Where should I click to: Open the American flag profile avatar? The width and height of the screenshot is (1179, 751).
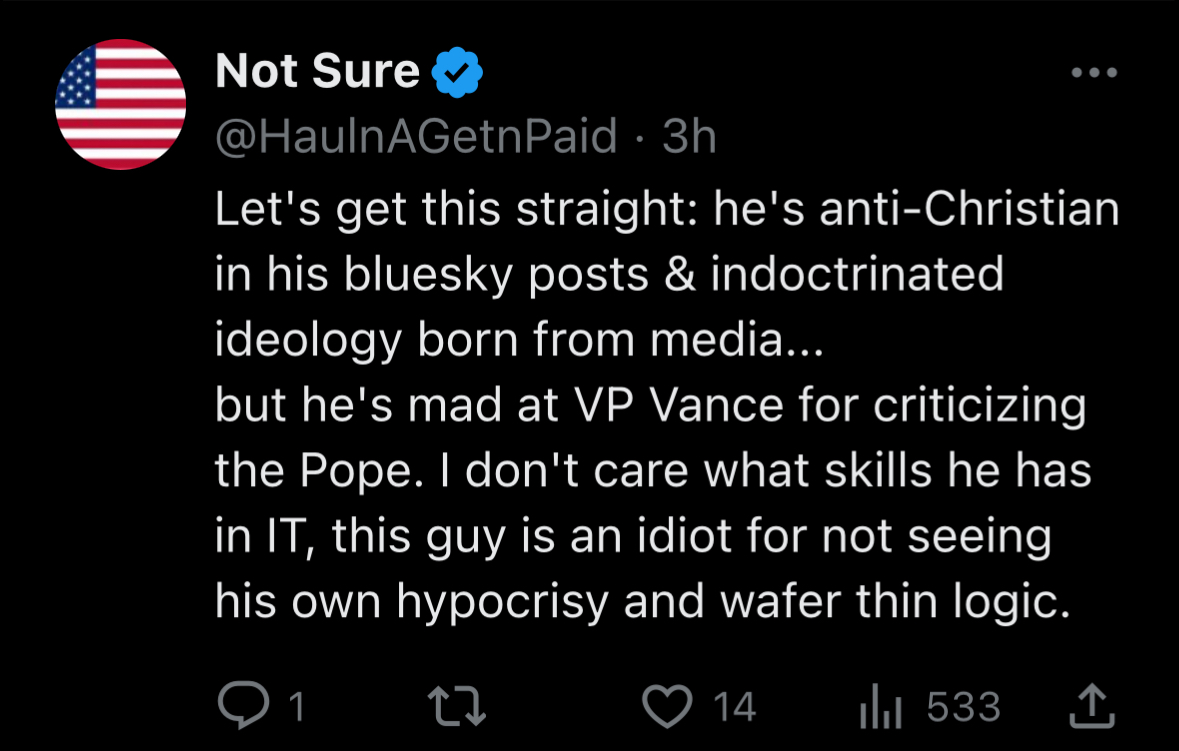120,104
